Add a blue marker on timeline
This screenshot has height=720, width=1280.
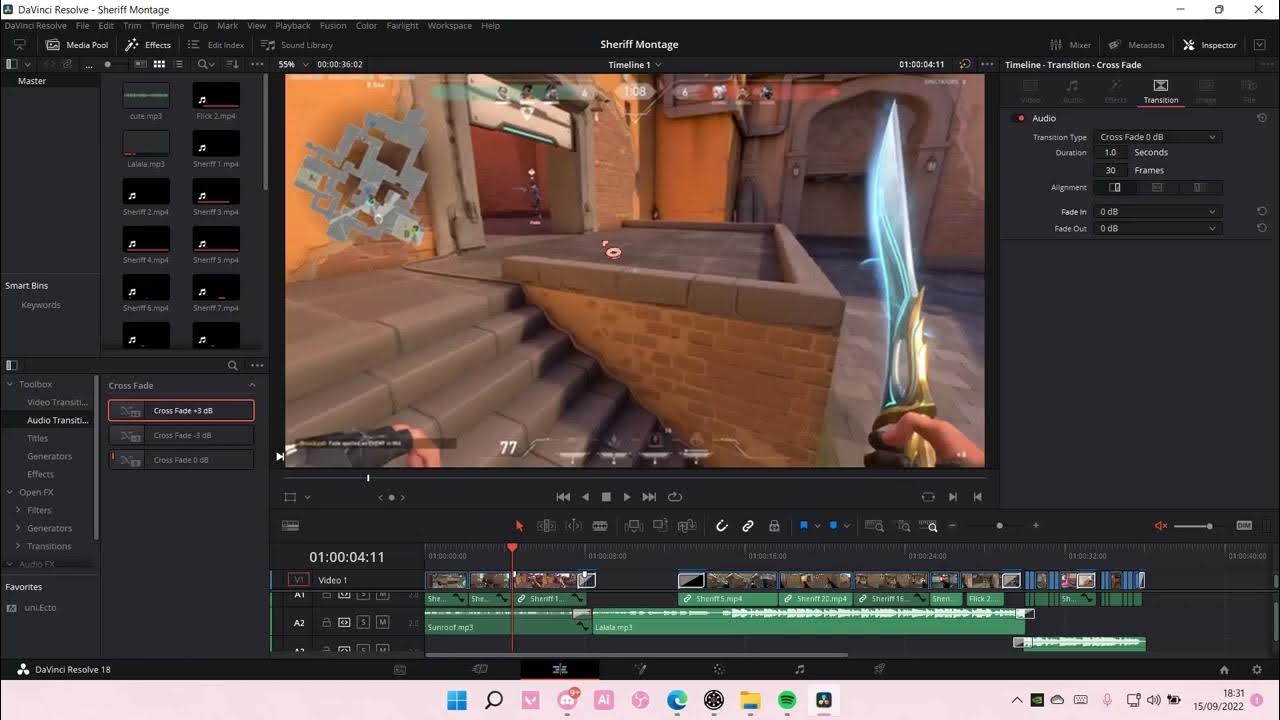click(833, 526)
